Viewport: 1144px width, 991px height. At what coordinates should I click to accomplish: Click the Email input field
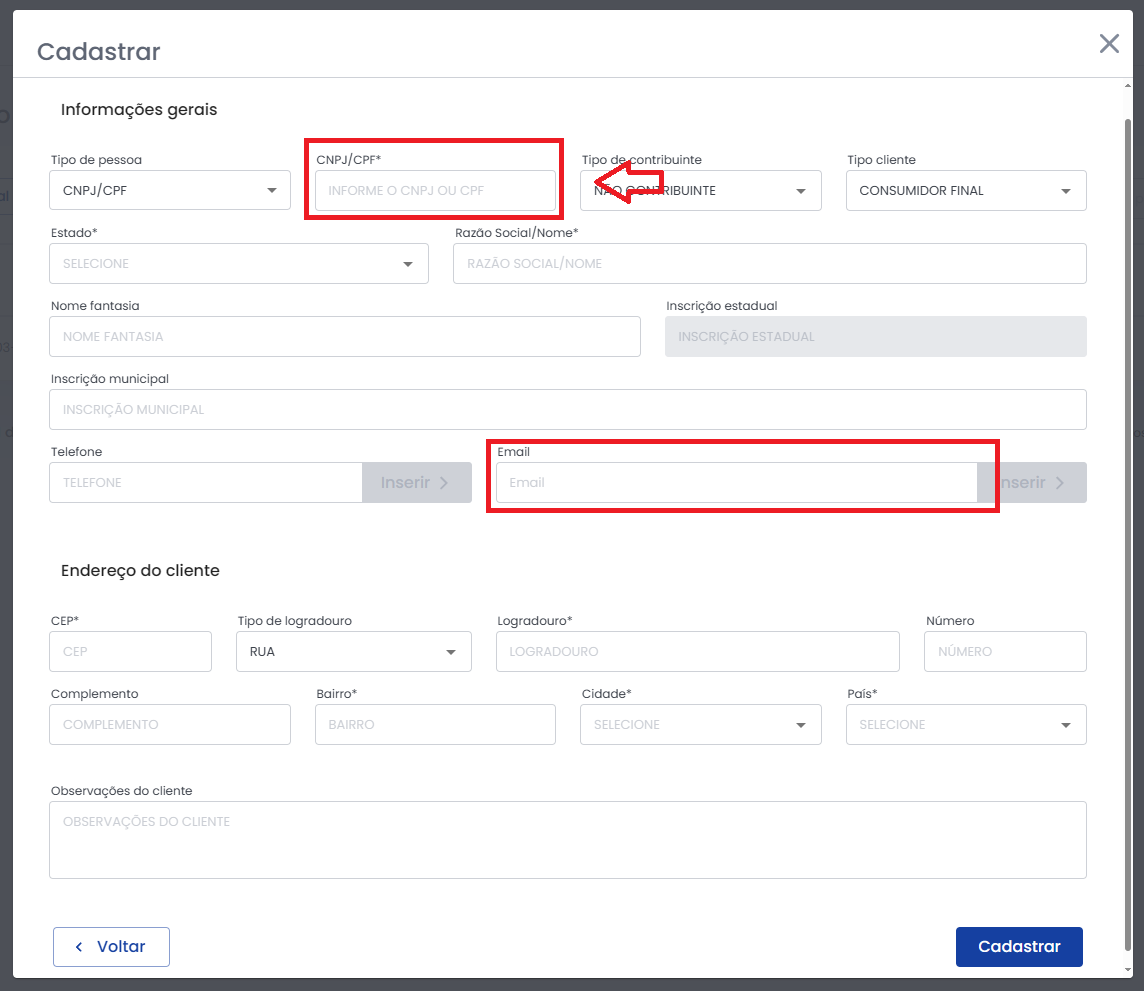pos(736,482)
